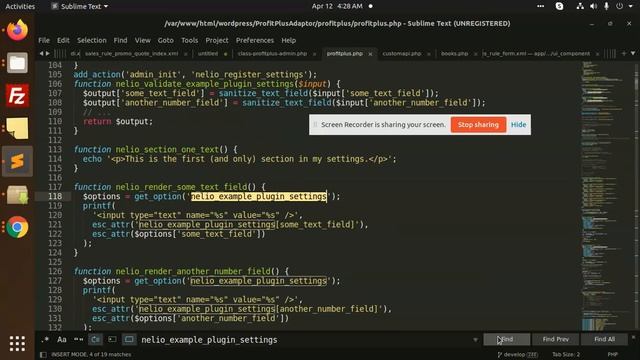Close the customapi.php tab
This screenshot has width=640, height=360.
click(x=429, y=54)
